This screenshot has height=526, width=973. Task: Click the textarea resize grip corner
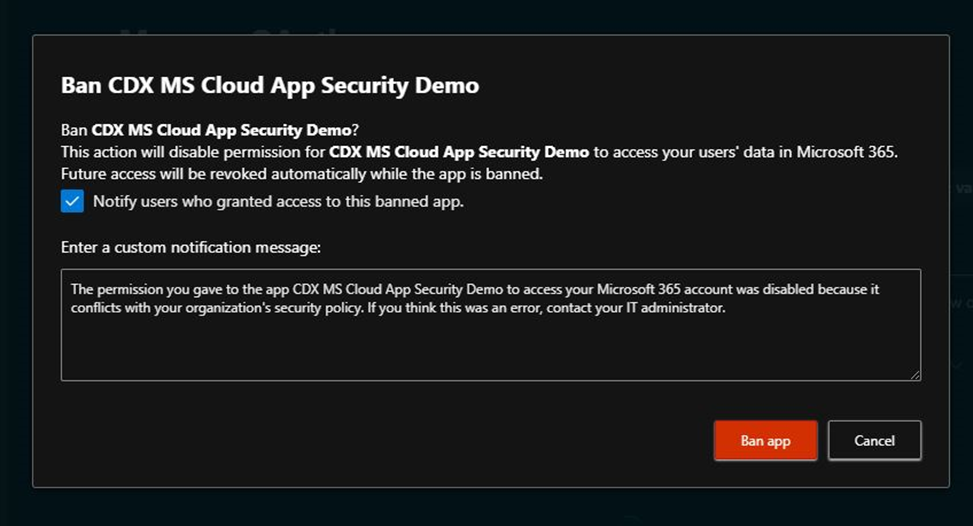915,375
